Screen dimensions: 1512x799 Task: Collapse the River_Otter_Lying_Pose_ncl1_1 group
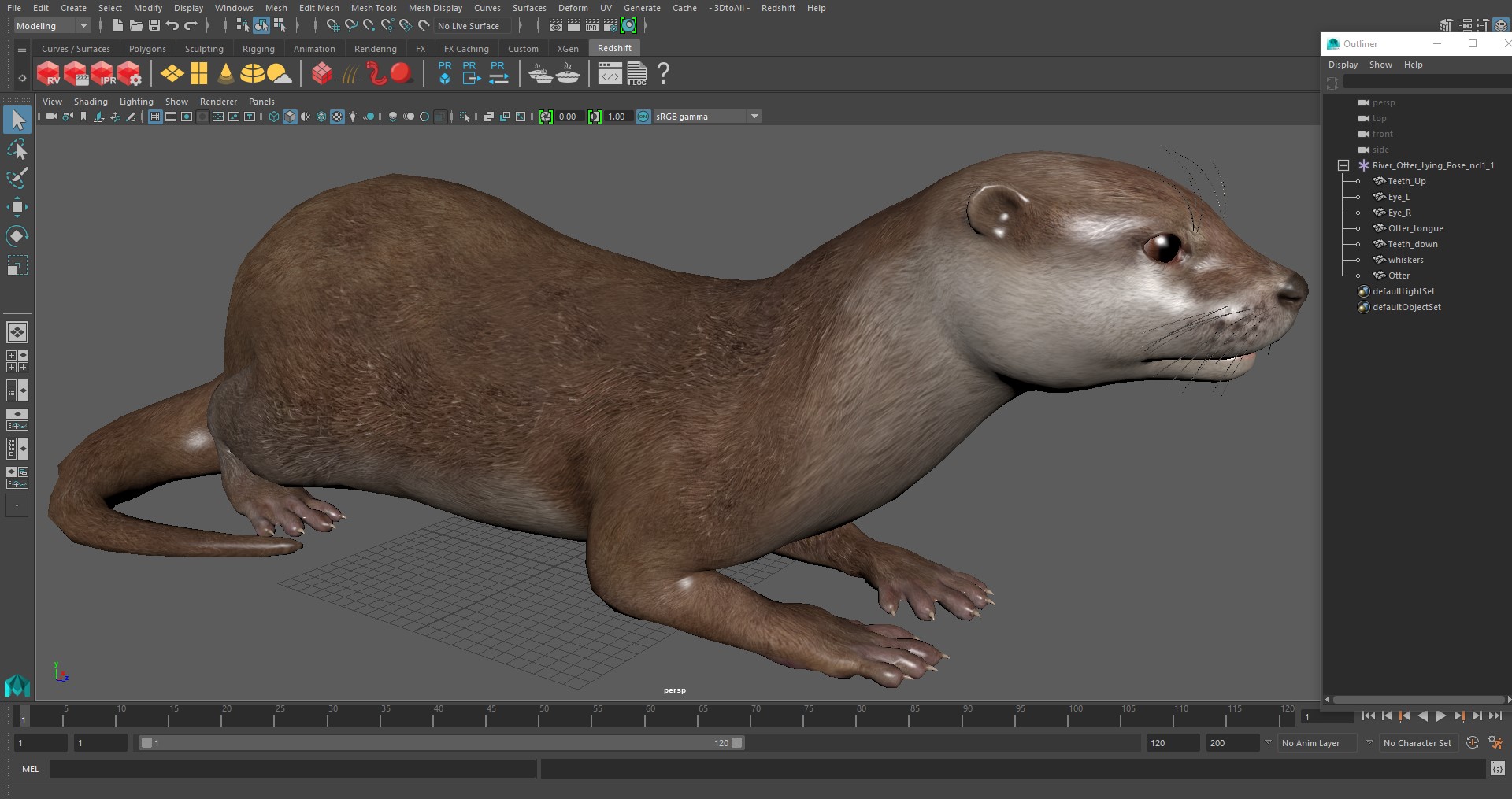pos(1343,165)
